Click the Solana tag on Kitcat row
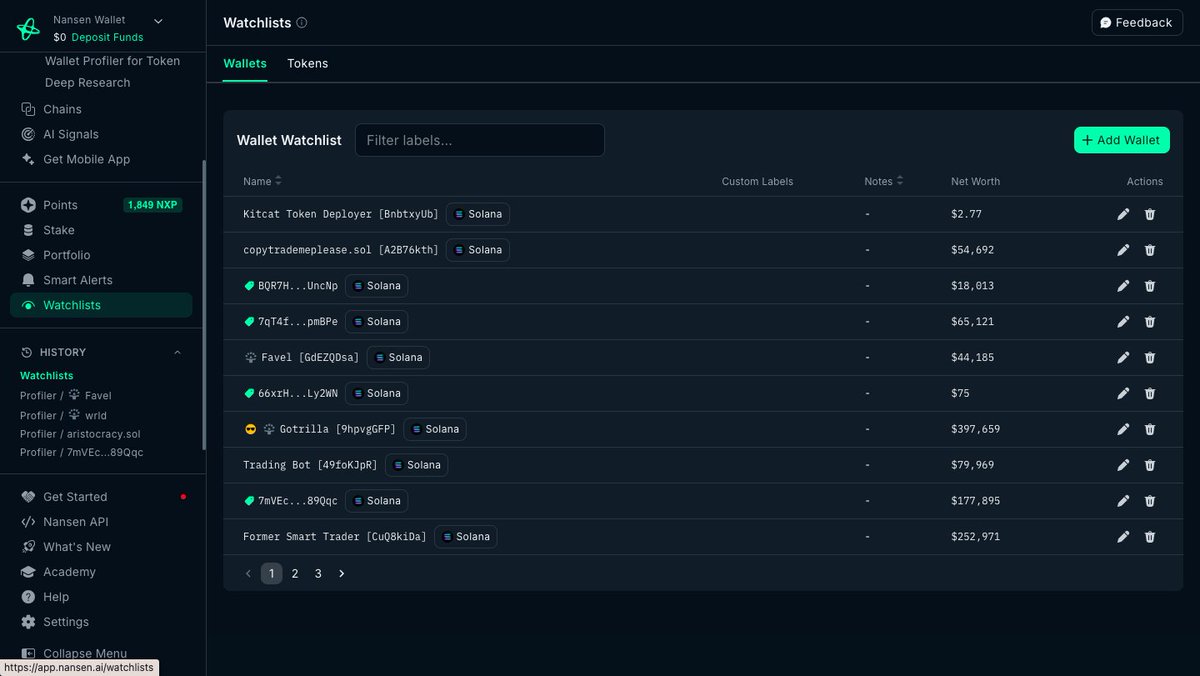Viewport: 1200px width, 676px height. (478, 214)
